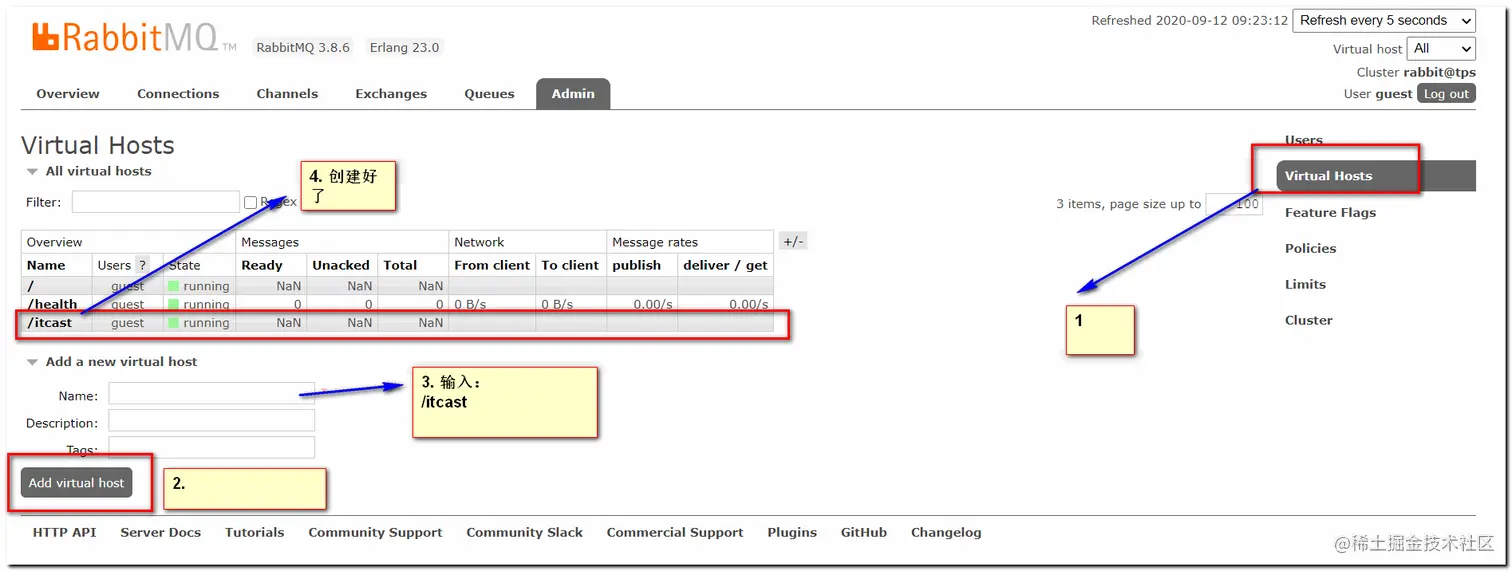1512x571 pixels.
Task: Open the Plugins footer link
Action: (x=792, y=533)
